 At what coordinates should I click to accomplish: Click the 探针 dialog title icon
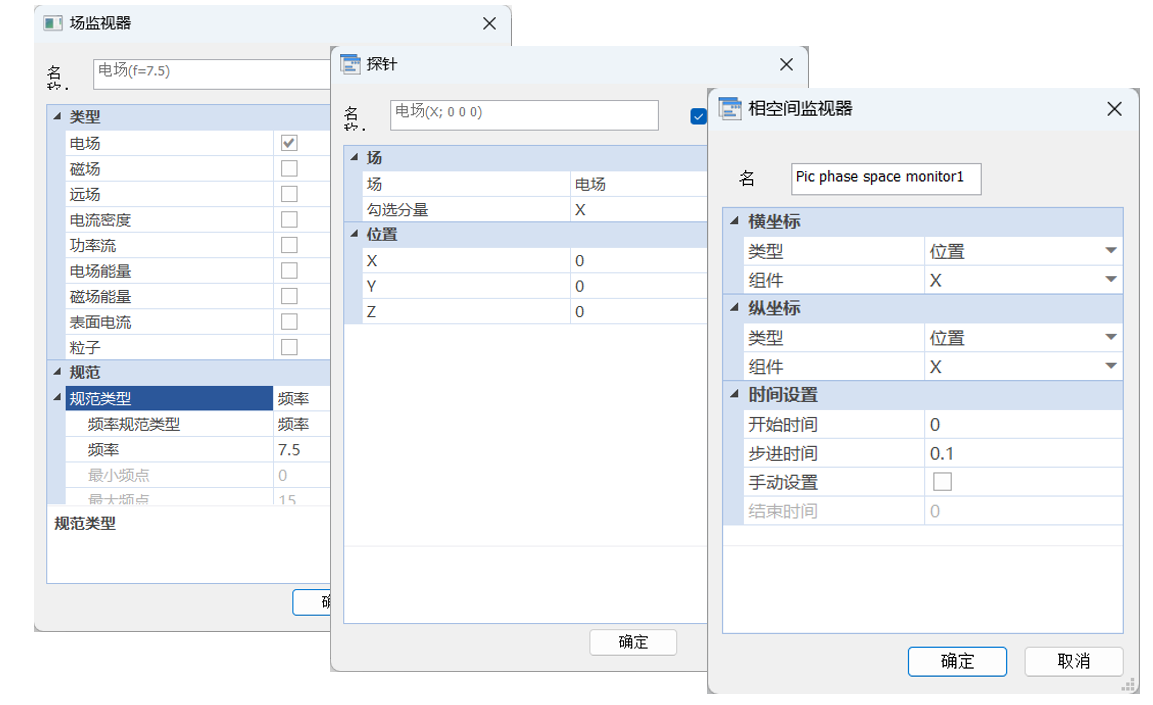(x=350, y=64)
